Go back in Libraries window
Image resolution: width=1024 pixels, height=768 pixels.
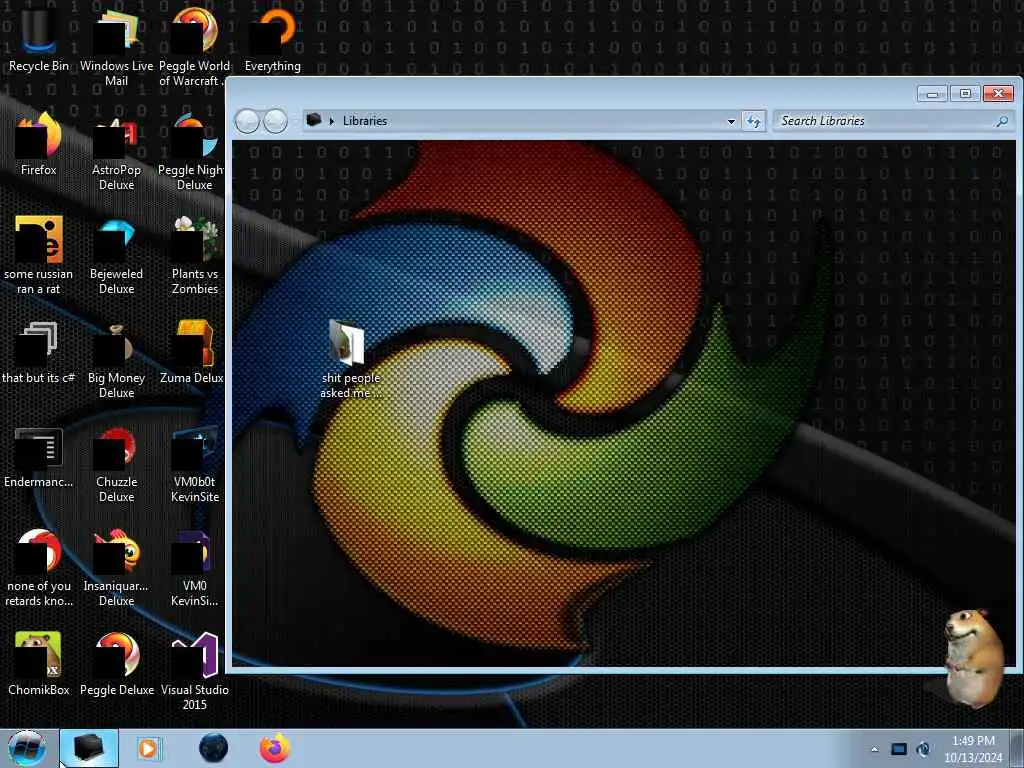(x=247, y=121)
